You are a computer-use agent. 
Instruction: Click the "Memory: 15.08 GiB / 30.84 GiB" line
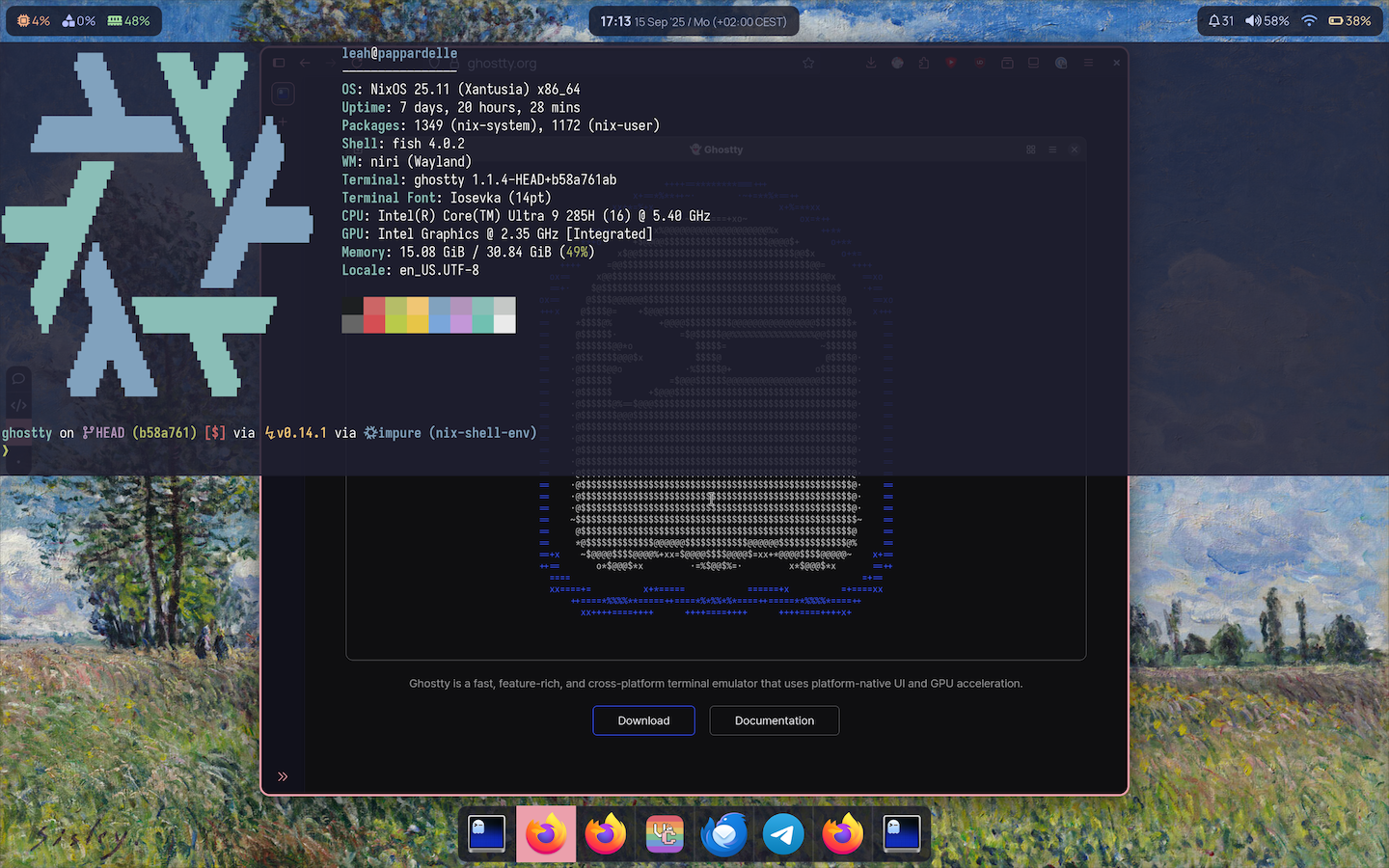tap(468, 252)
